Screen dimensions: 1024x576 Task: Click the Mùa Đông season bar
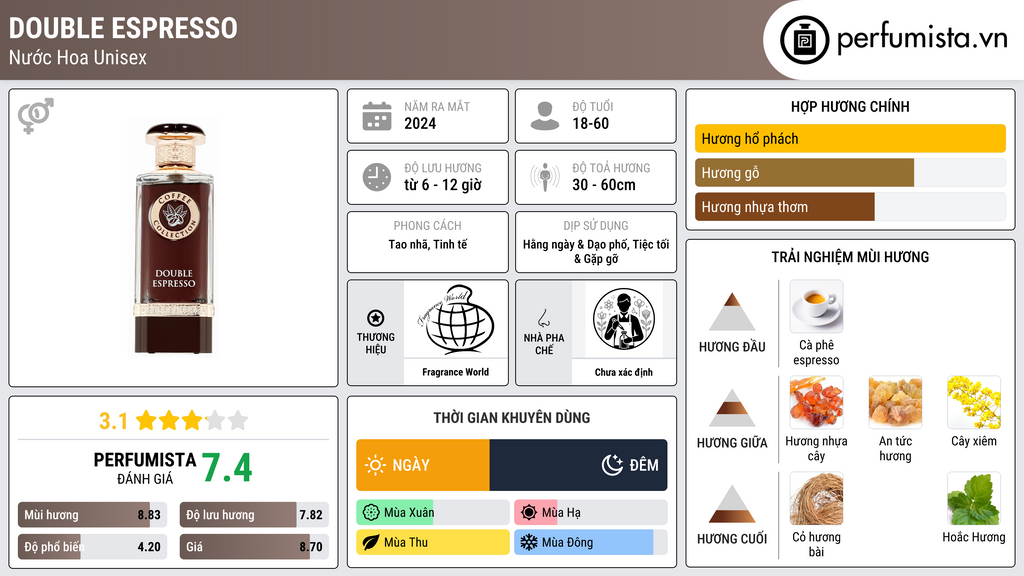pos(590,542)
